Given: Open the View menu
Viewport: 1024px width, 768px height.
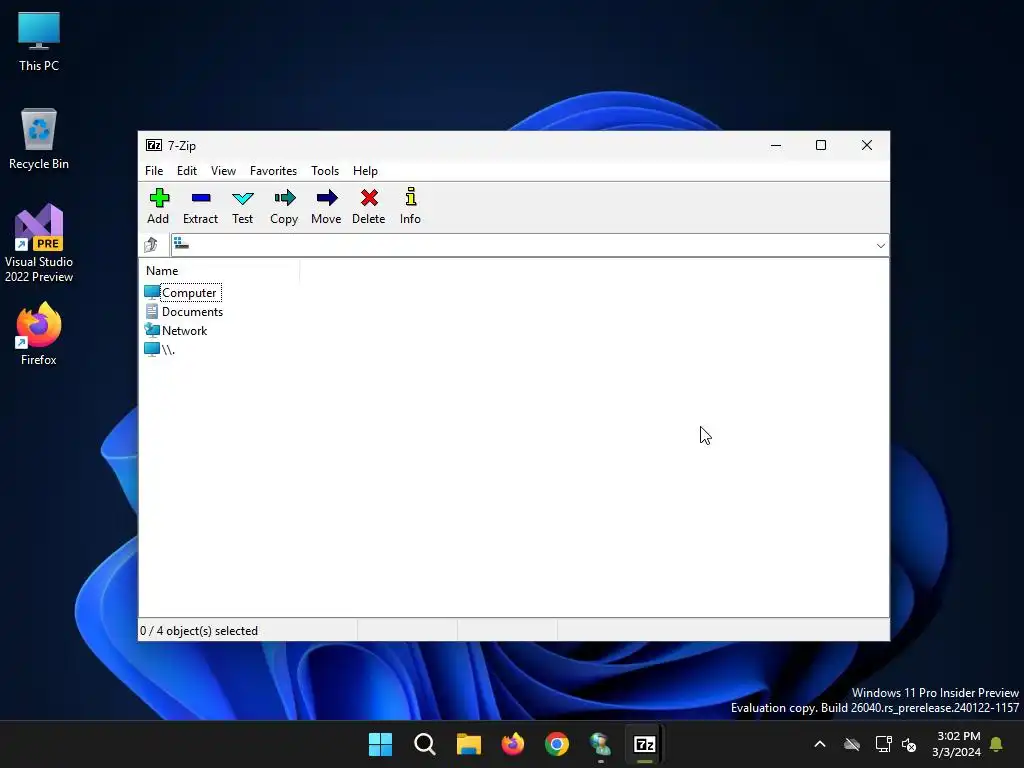Looking at the screenshot, I should coord(223,170).
